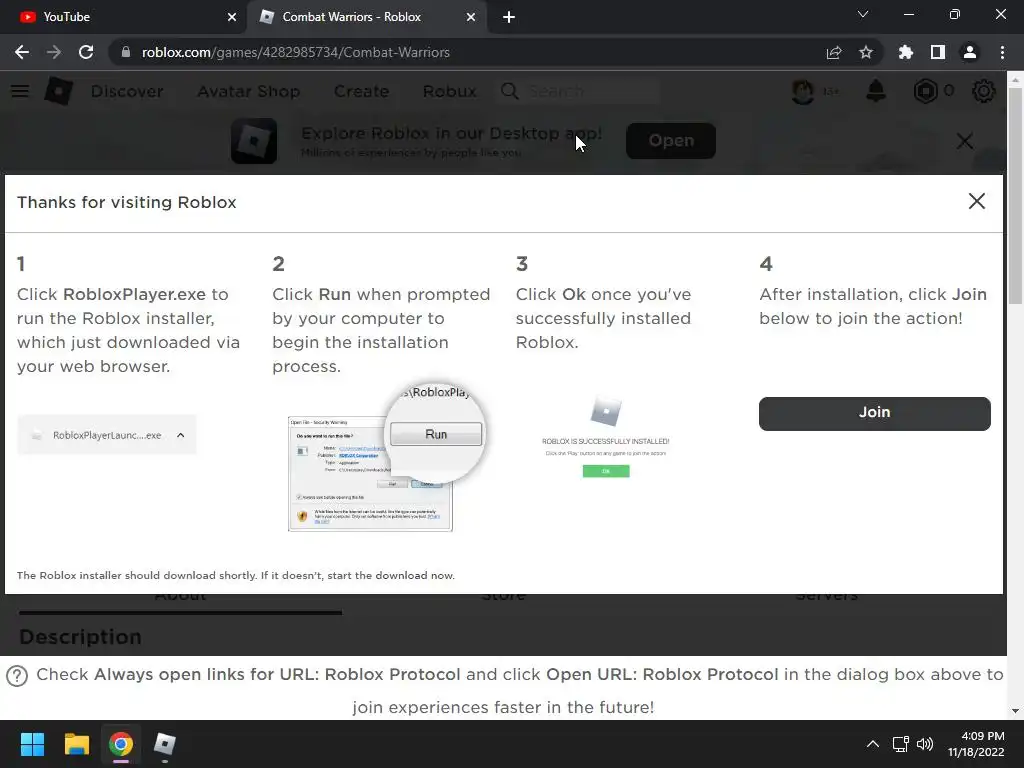This screenshot has height=768, width=1024.
Task: Click the Roblox successfully installed illustration
Action: coord(605,436)
